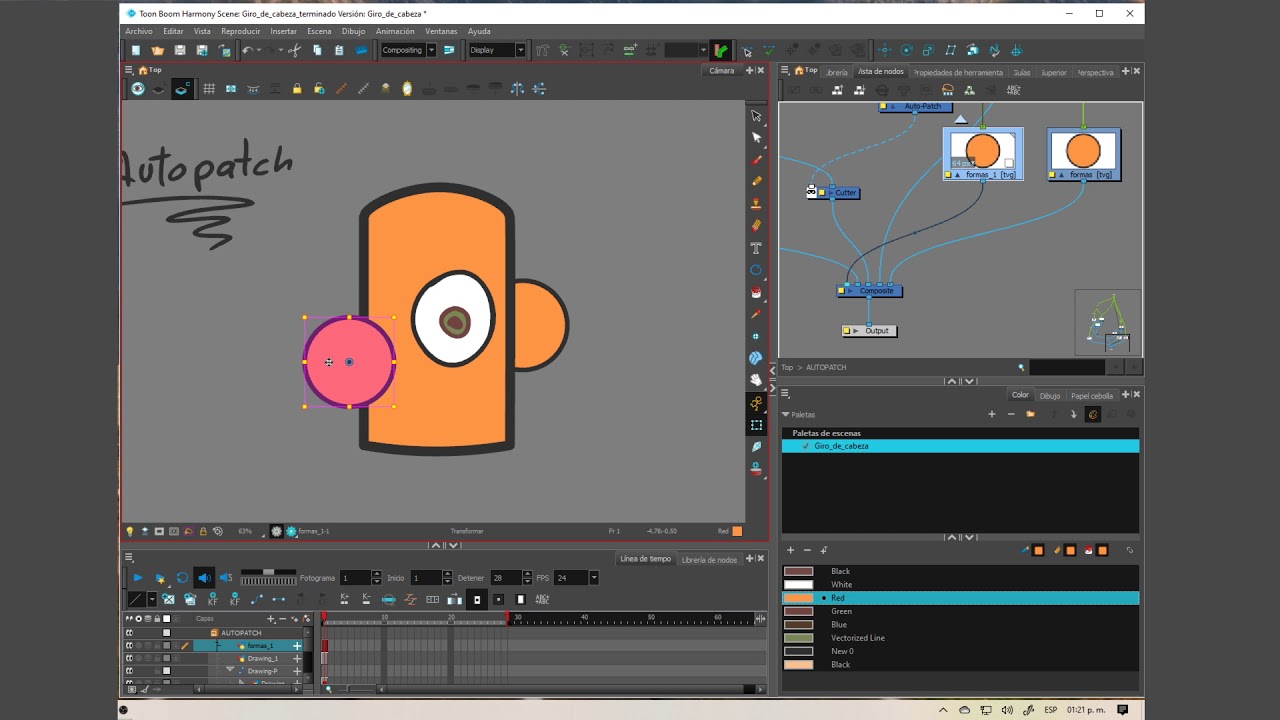Click the Paste clipboard icon
This screenshot has height=720, width=1280.
pyautogui.click(x=339, y=50)
